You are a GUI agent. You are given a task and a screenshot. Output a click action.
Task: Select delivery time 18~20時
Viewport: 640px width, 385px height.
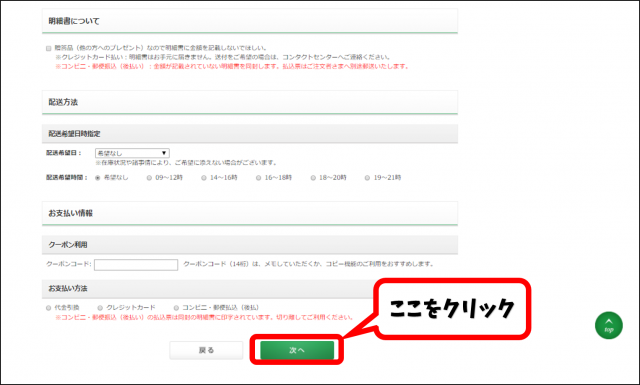point(313,178)
